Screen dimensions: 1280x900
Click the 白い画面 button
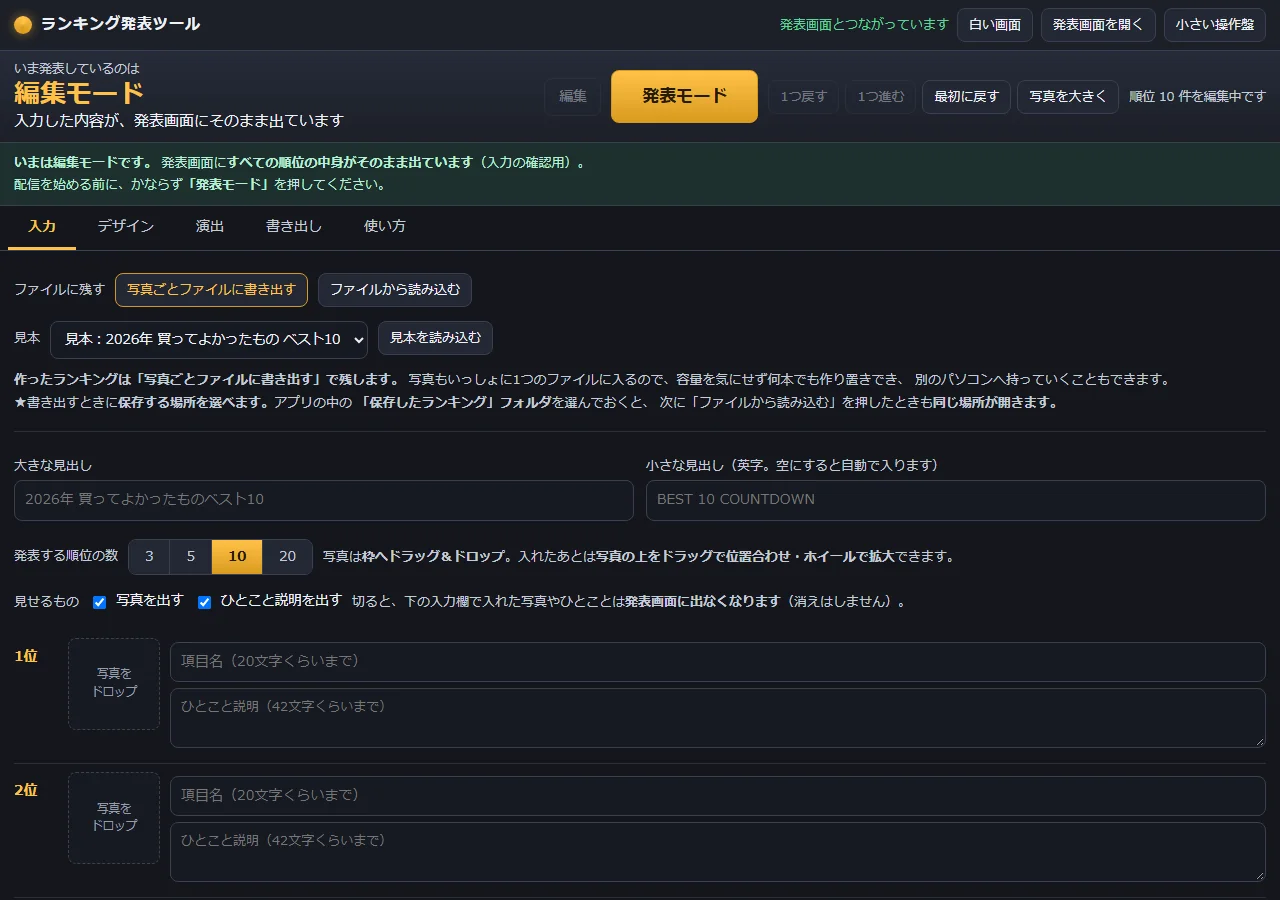[x=995, y=25]
